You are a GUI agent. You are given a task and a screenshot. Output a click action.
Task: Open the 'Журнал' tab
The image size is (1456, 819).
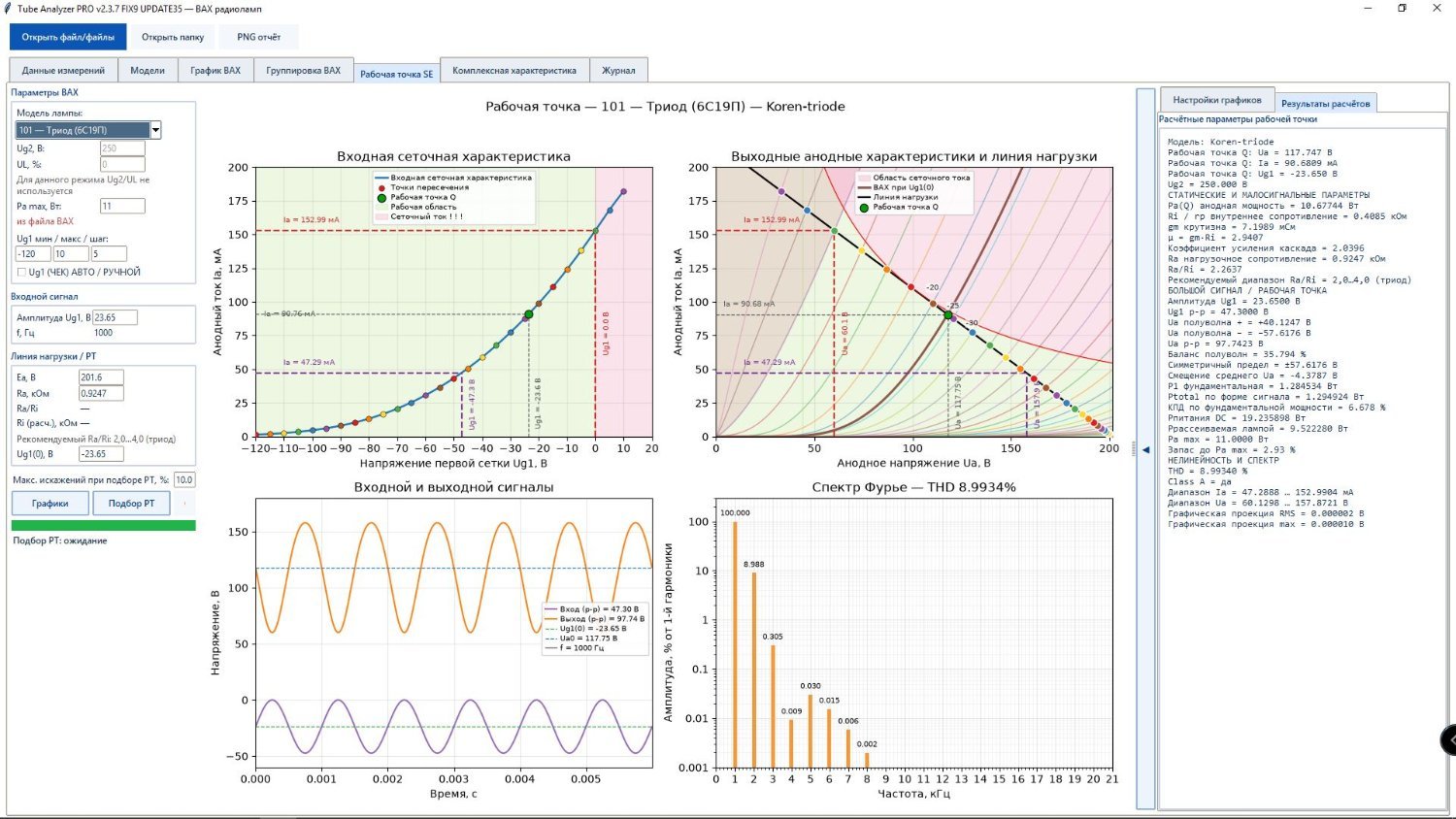(x=618, y=70)
